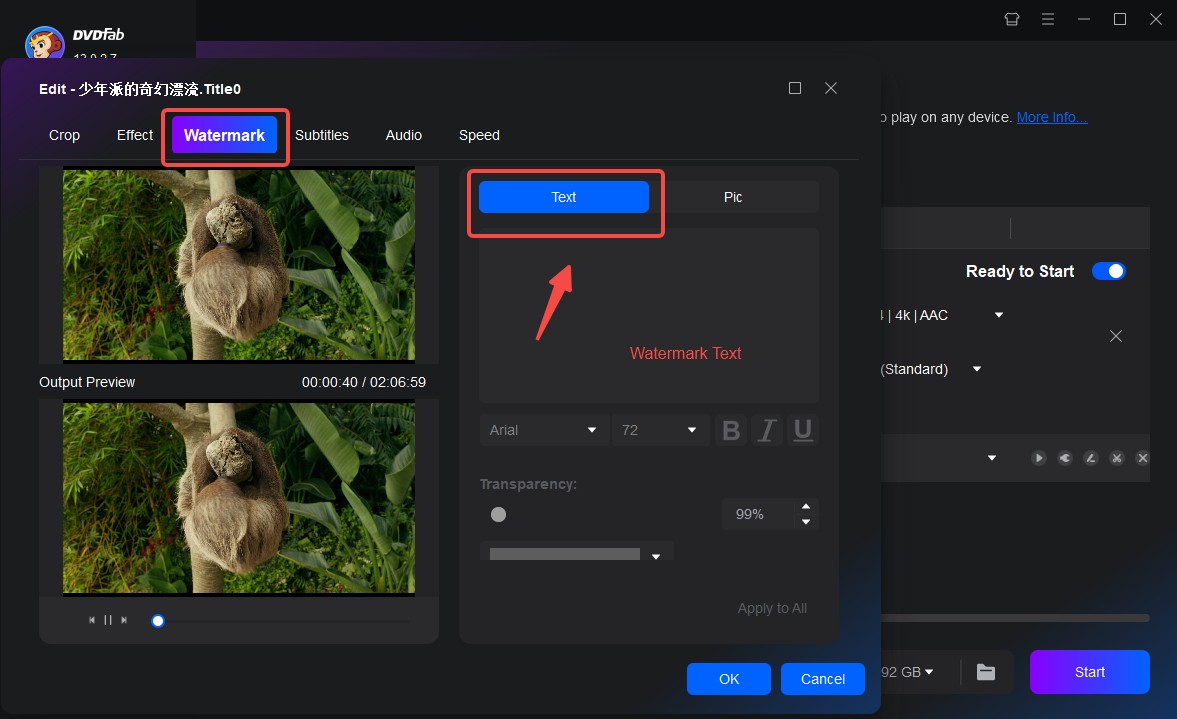Screen dimensions: 1177x719
Task: Click the 99% transparency field
Action: (757, 514)
